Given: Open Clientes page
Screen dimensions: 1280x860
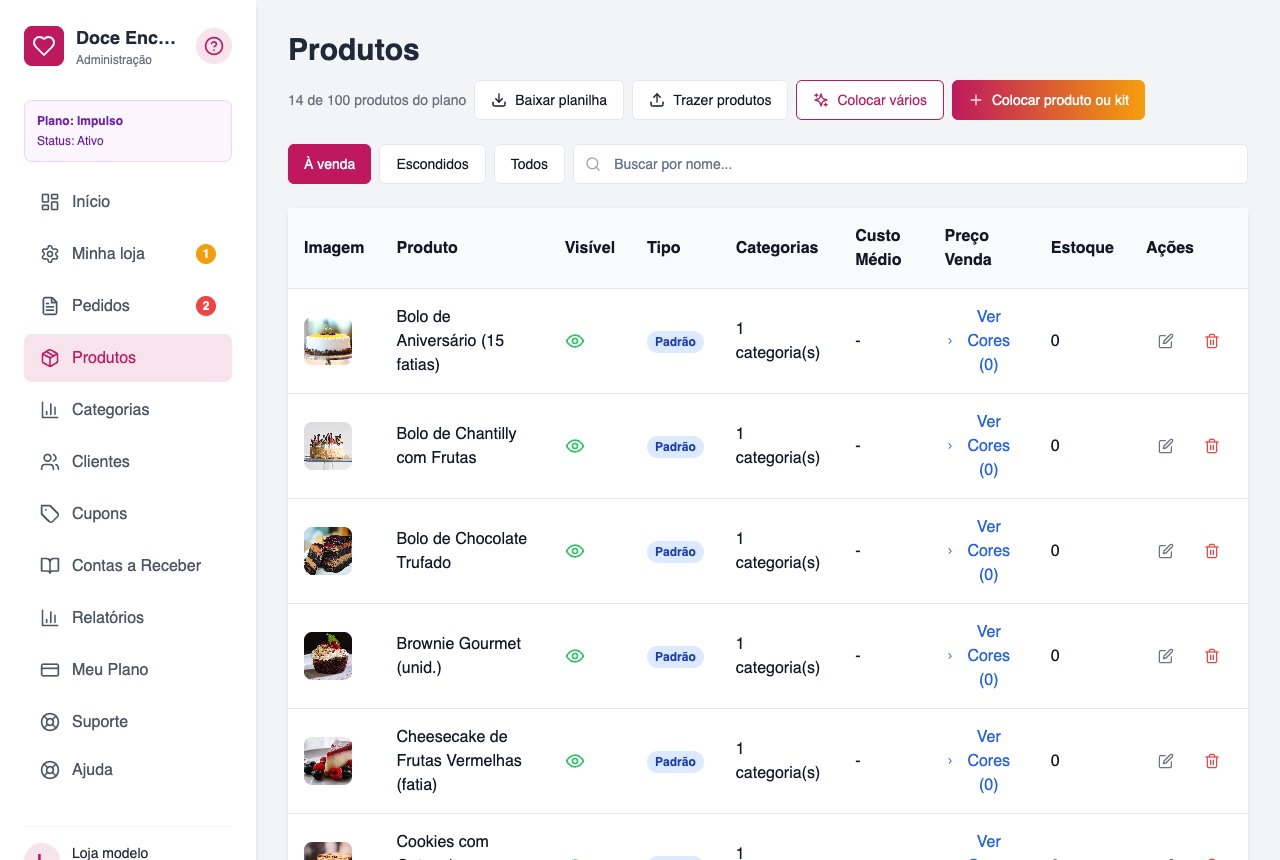Looking at the screenshot, I should [128, 462].
